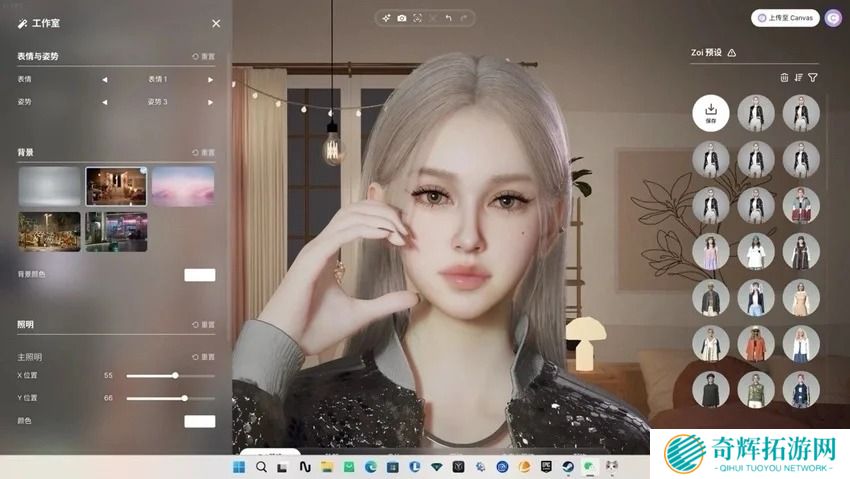Go to the previous 表情 with left arrow
The width and height of the screenshot is (850, 479).
click(x=104, y=79)
